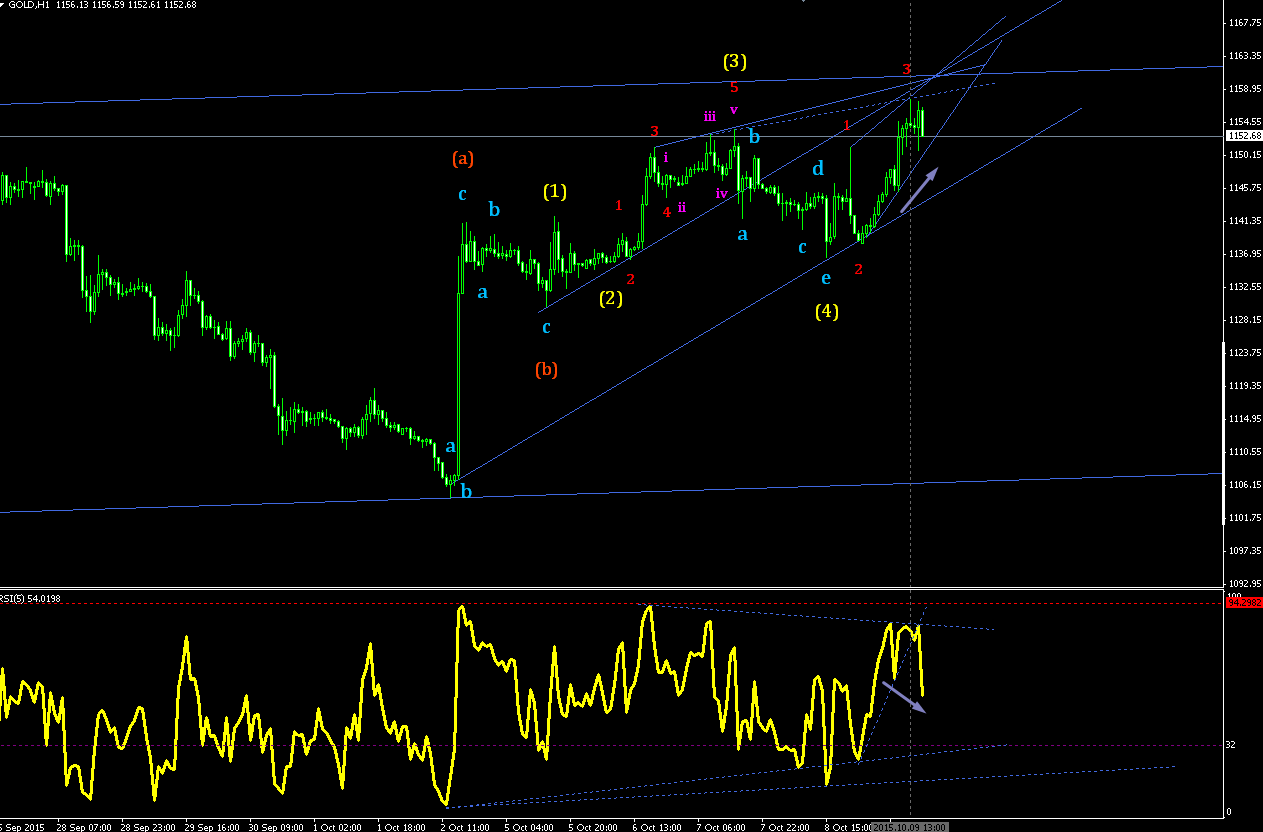
Task: Select the upward arrow object on price chart
Action: click(919, 190)
